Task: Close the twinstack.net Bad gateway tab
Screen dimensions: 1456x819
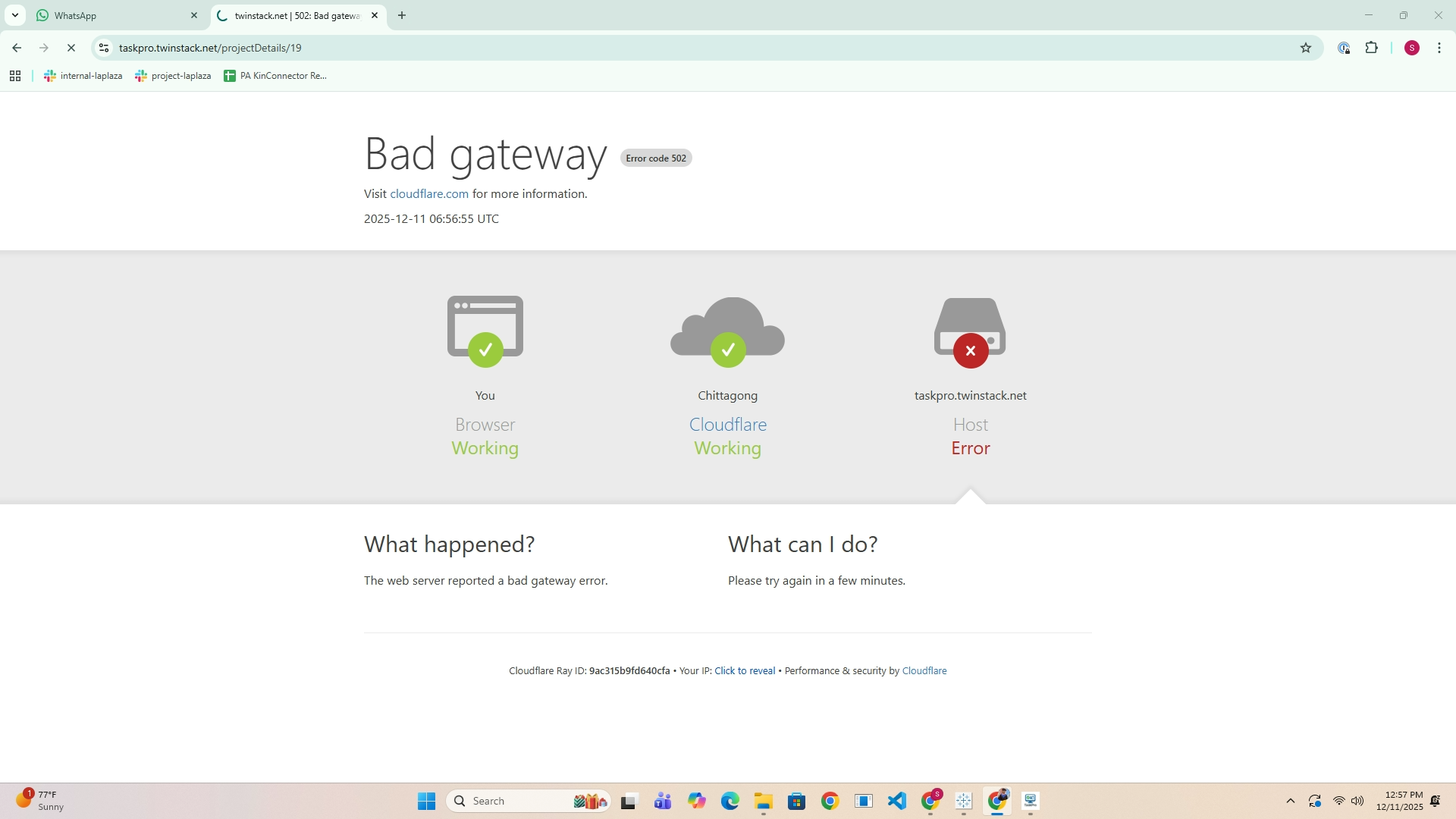Action: click(x=375, y=15)
